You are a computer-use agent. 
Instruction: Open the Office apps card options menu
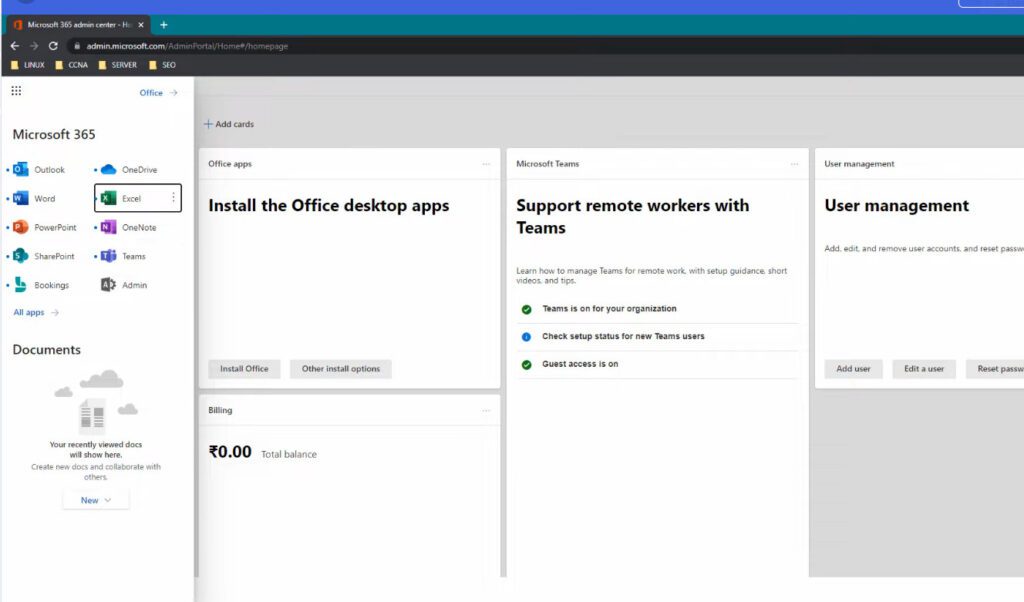coord(486,164)
